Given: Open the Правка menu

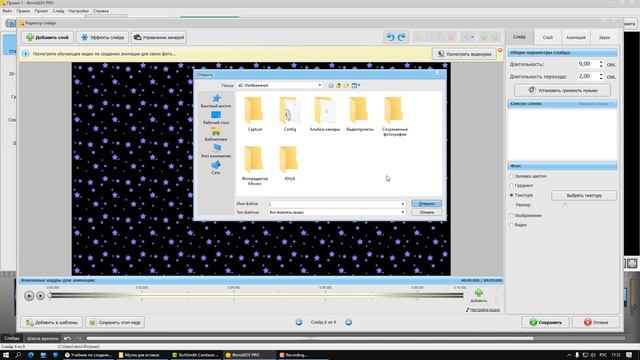Looking at the screenshot, I should pyautogui.click(x=23, y=11).
